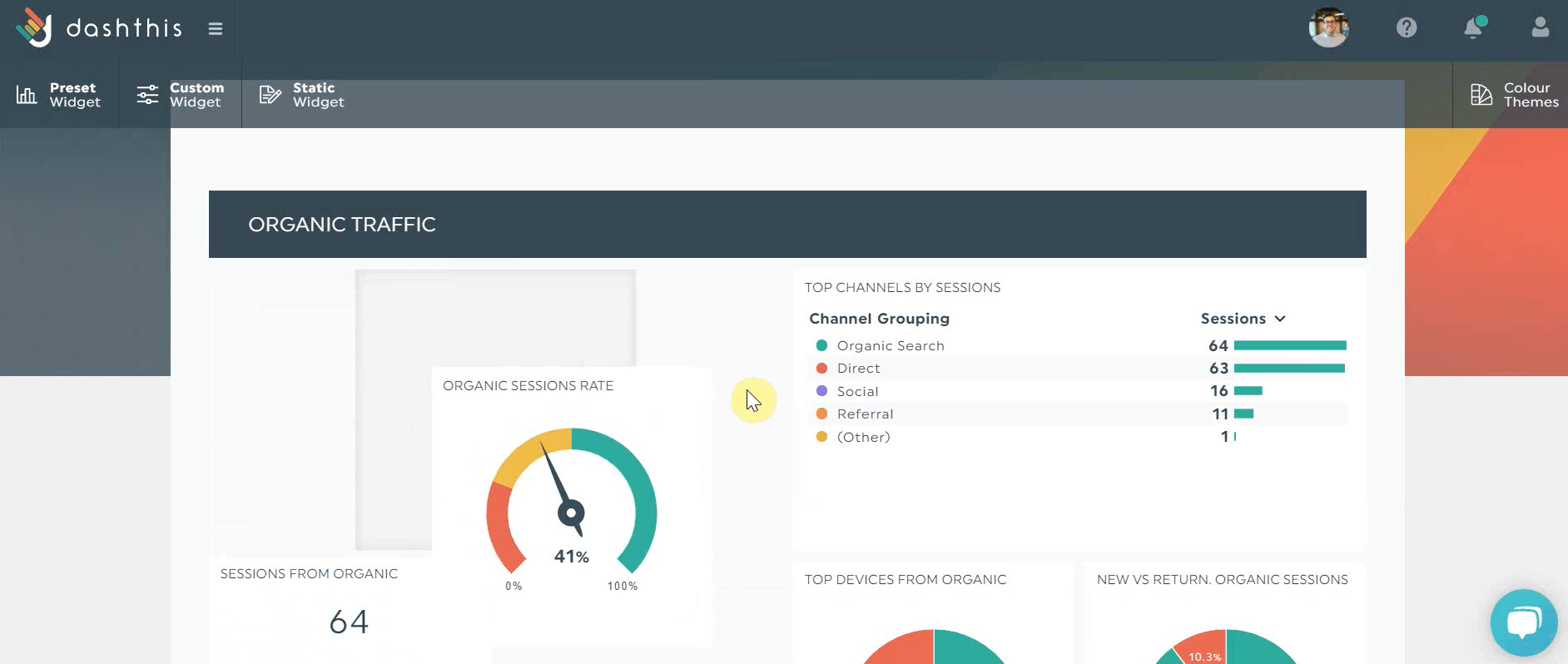
Task: Select the Social channel row
Action: pyautogui.click(x=1078, y=391)
